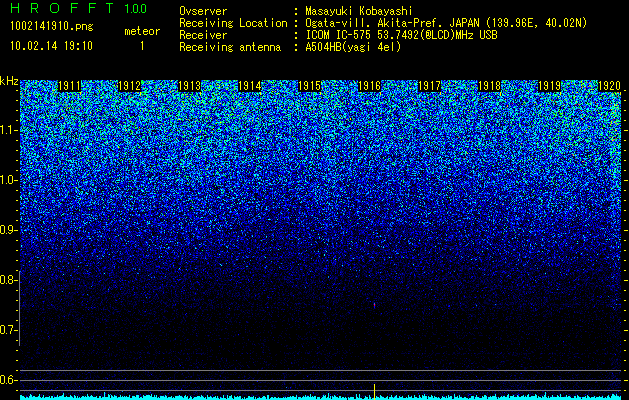Click the 1914 time marker
Viewport: 629px width, 400px height.
coord(250,86)
